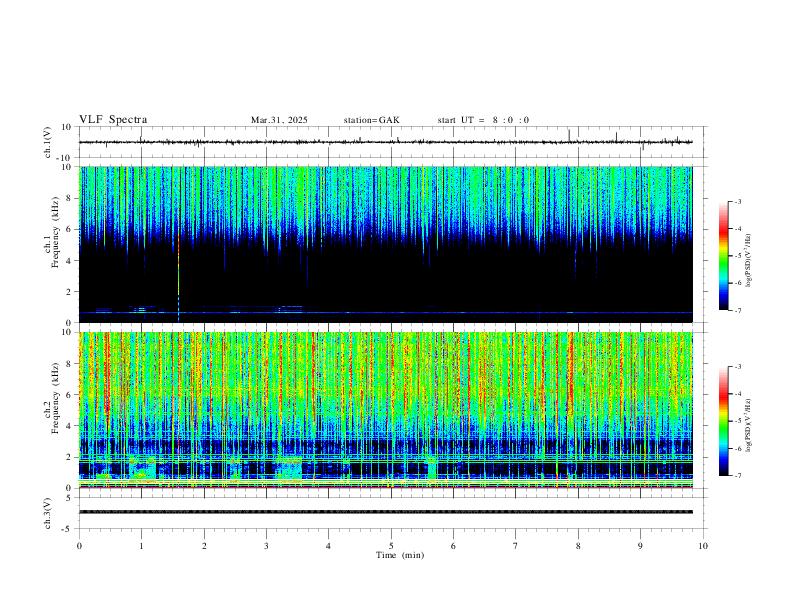Click the ch.3 voltage trace band
The width and height of the screenshot is (792, 612).
385,512
